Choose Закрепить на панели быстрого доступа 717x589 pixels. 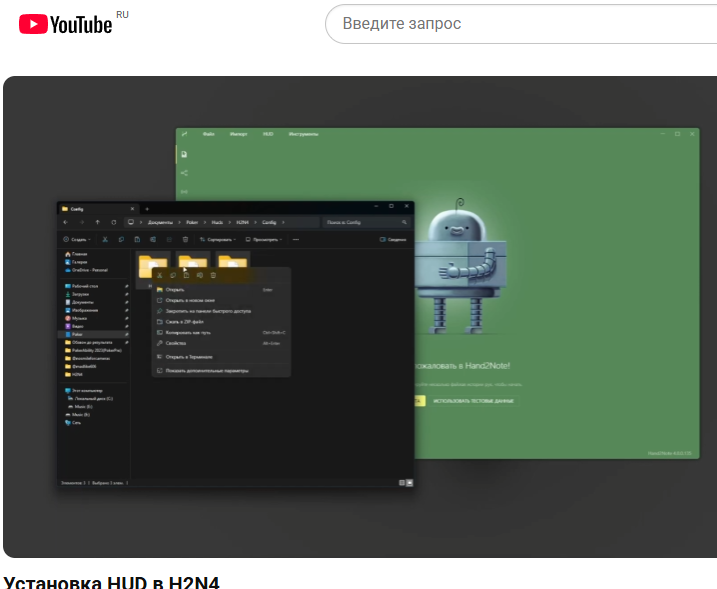[x=221, y=311]
